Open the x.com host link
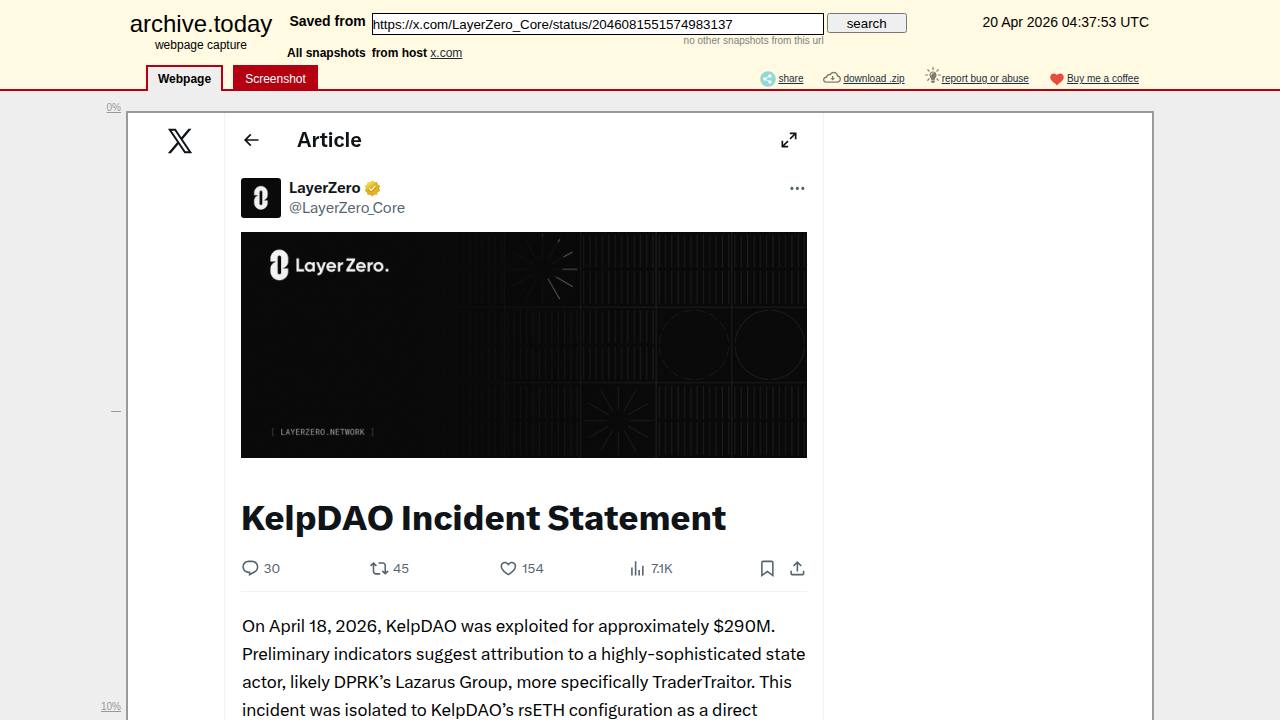The height and width of the screenshot is (720, 1280). pyautogui.click(x=446, y=53)
